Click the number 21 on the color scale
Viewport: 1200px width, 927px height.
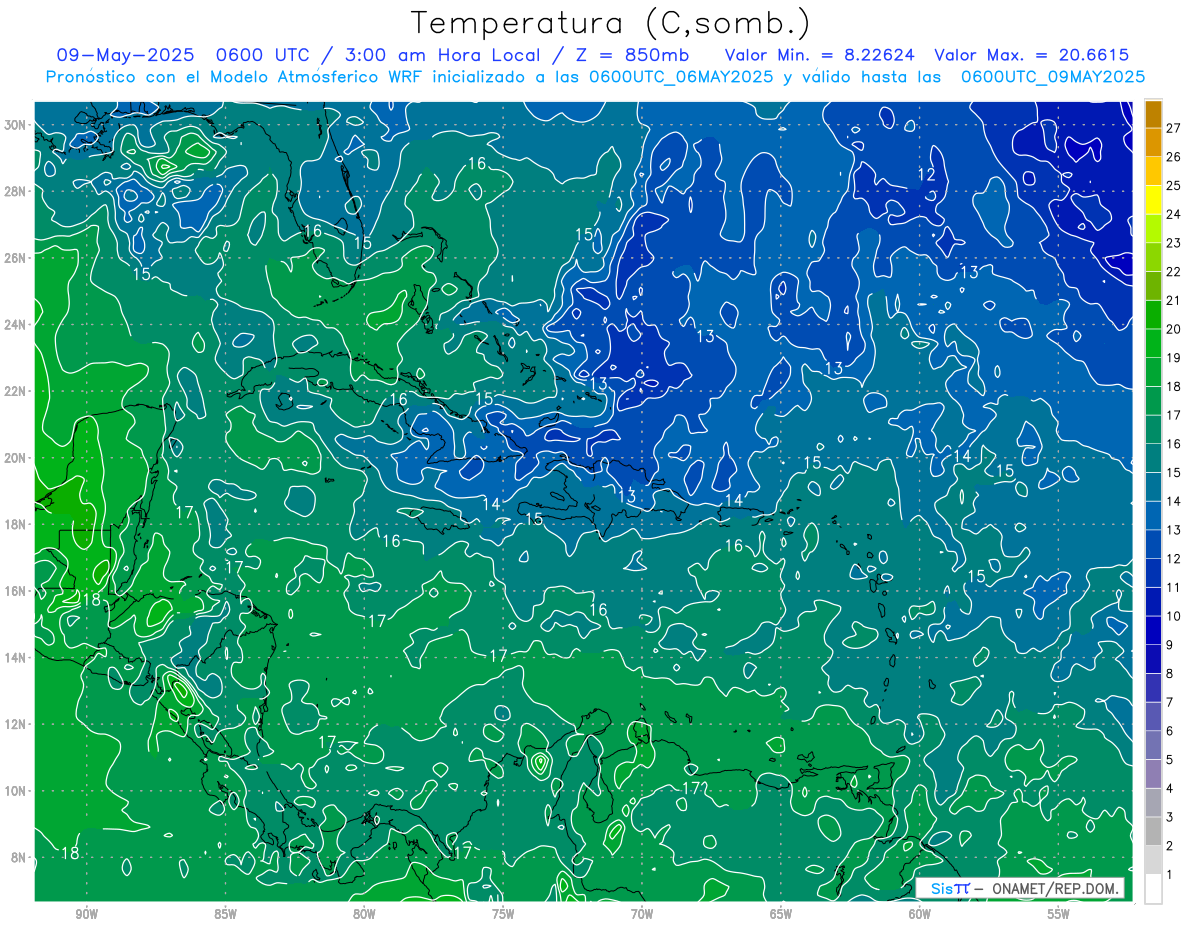point(1174,300)
